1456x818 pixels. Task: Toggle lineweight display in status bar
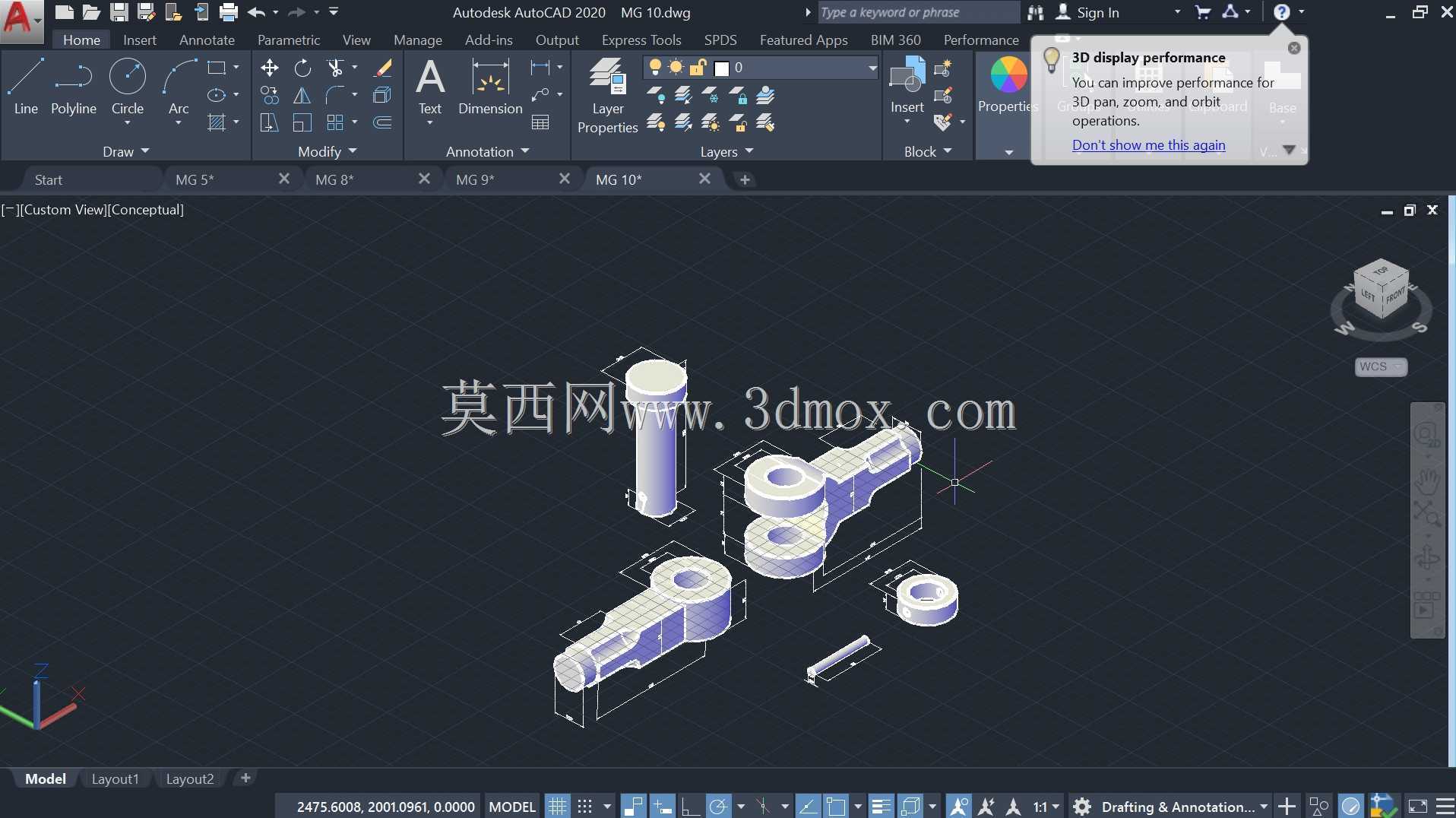(x=881, y=807)
